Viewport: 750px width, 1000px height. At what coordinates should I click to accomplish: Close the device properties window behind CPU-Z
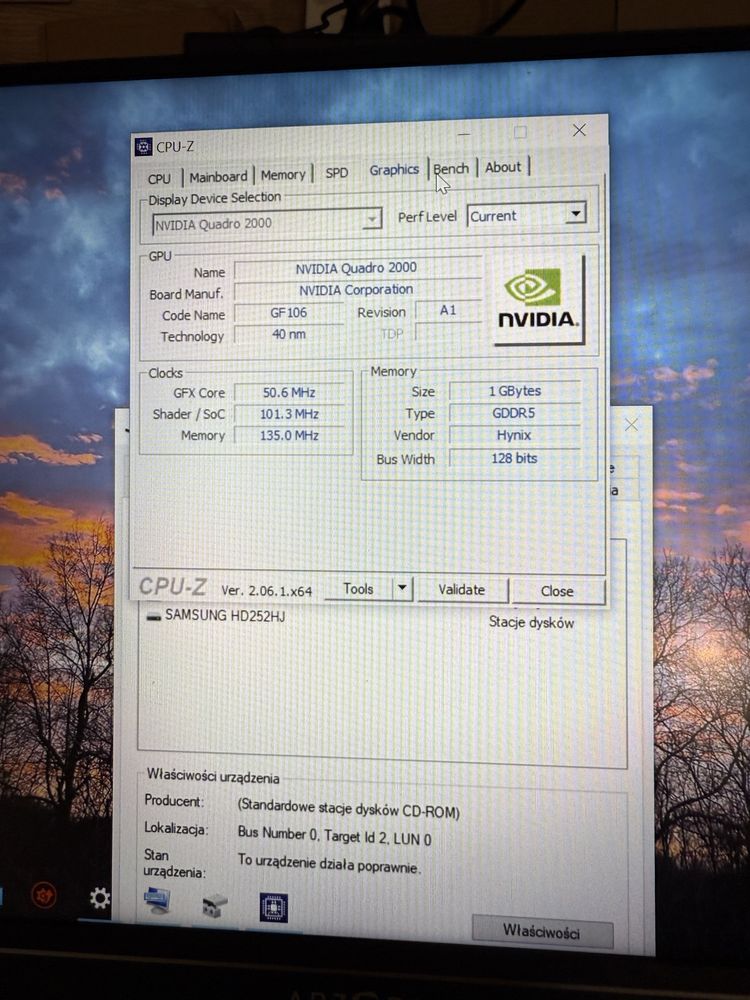click(x=631, y=425)
